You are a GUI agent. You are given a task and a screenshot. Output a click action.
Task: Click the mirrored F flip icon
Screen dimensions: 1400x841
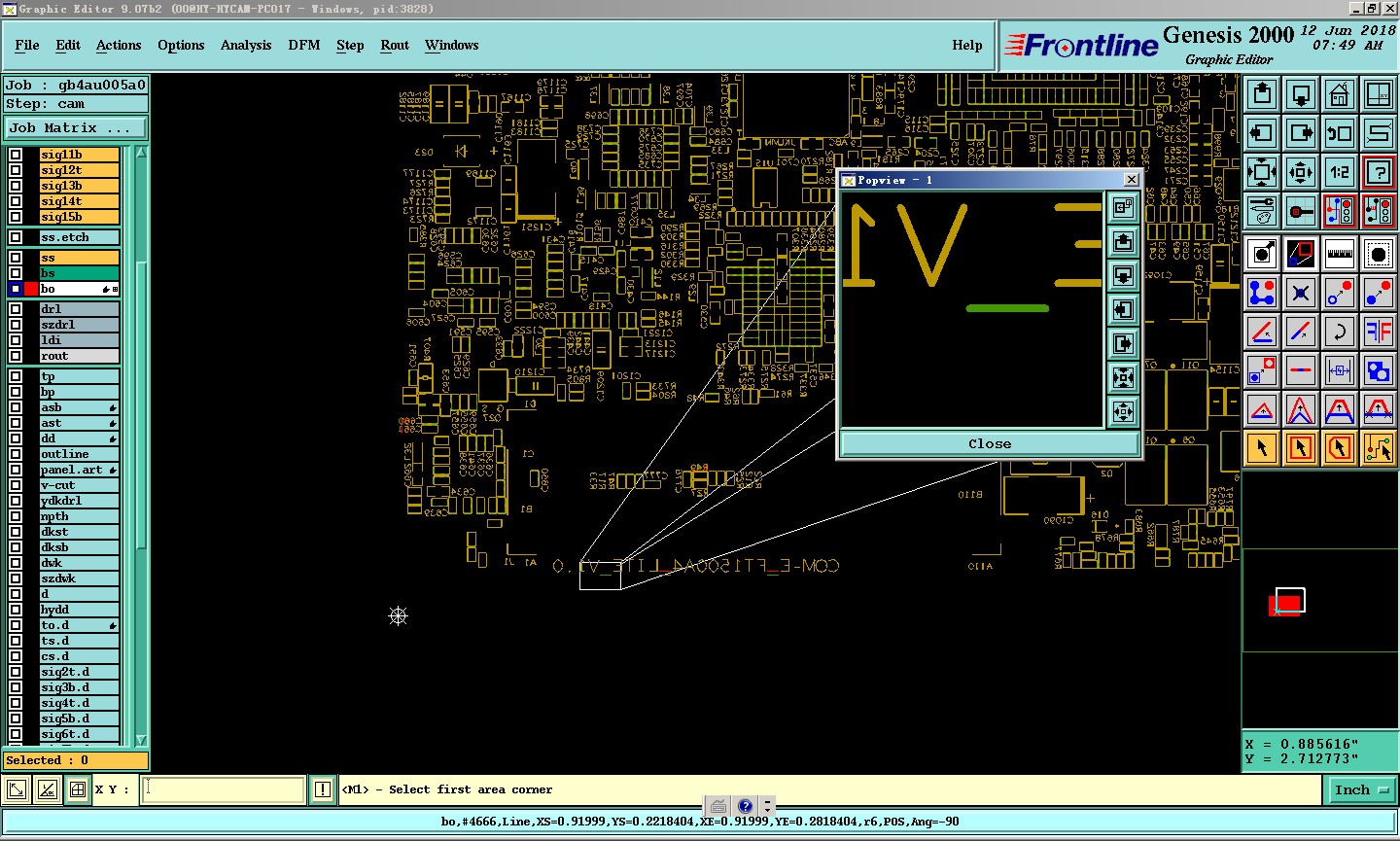pyautogui.click(x=1379, y=332)
